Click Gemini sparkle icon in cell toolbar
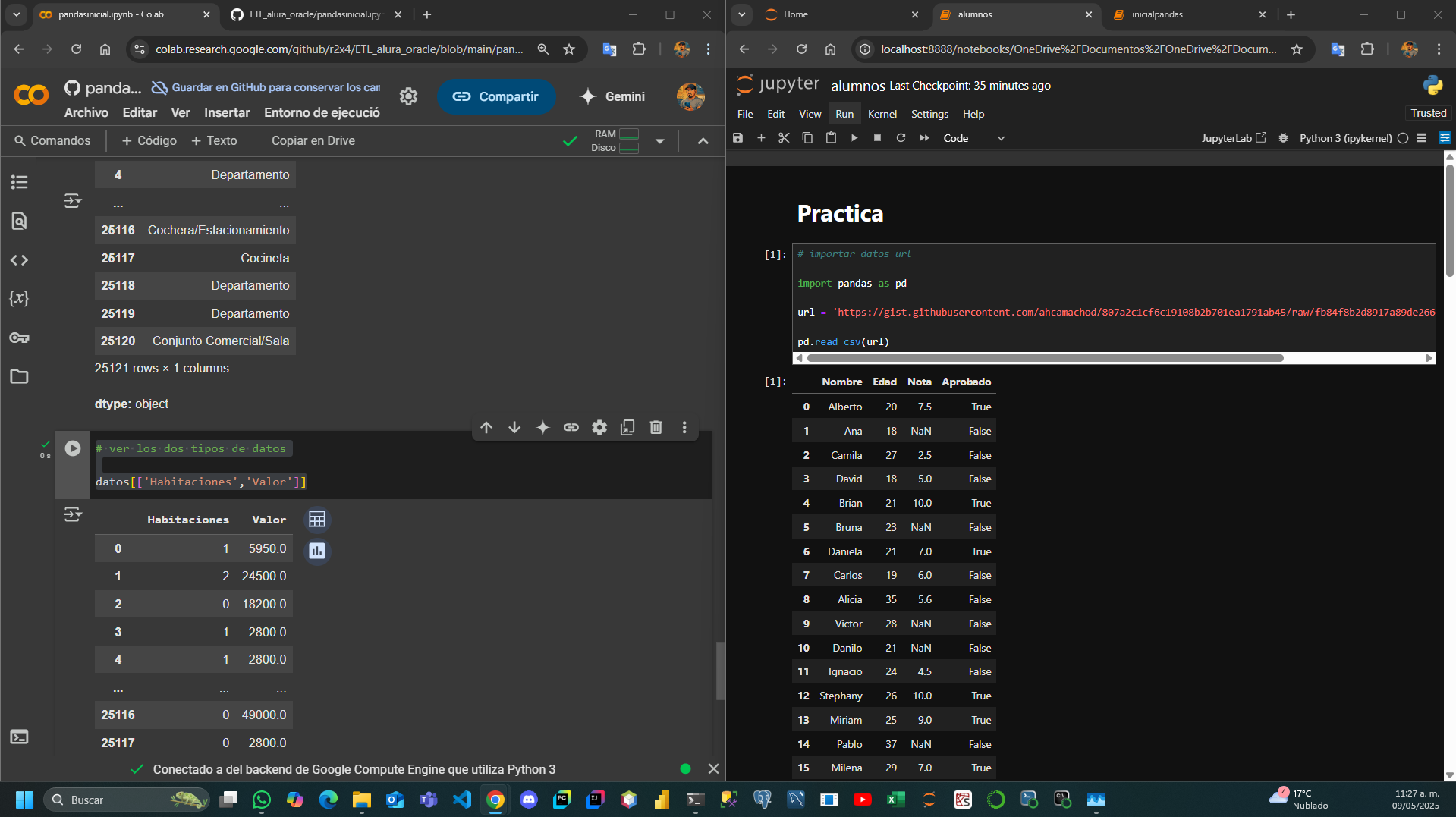This screenshot has height=817, width=1456. 542,428
